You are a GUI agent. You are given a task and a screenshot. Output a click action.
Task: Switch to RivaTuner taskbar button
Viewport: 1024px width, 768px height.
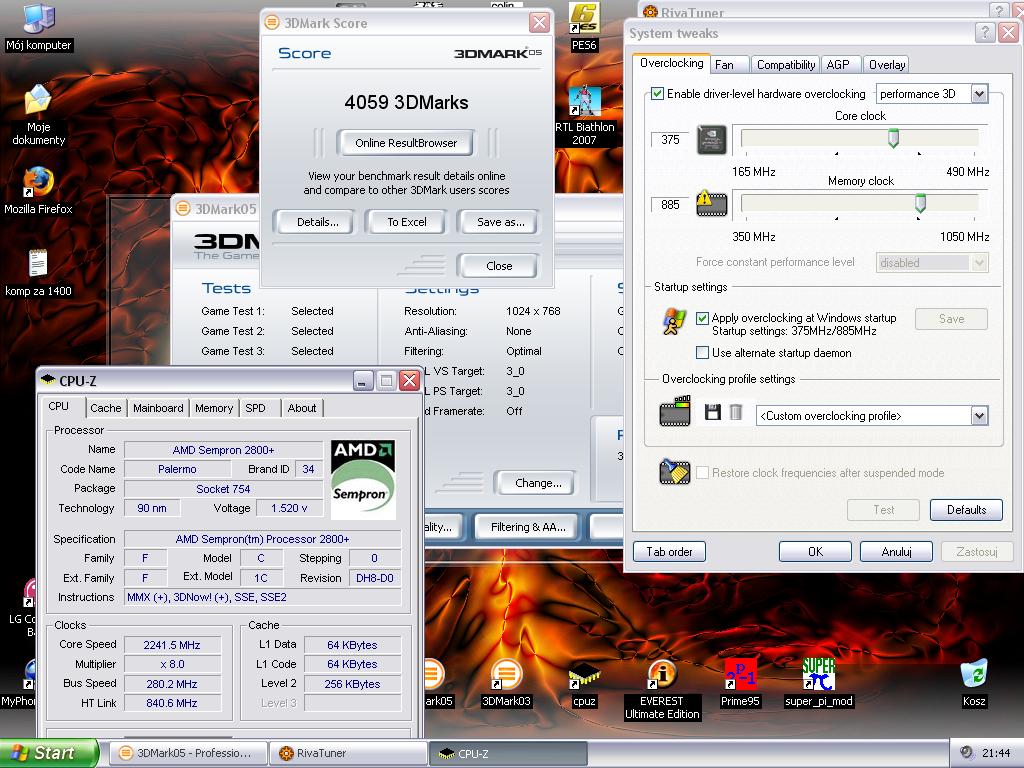click(349, 753)
